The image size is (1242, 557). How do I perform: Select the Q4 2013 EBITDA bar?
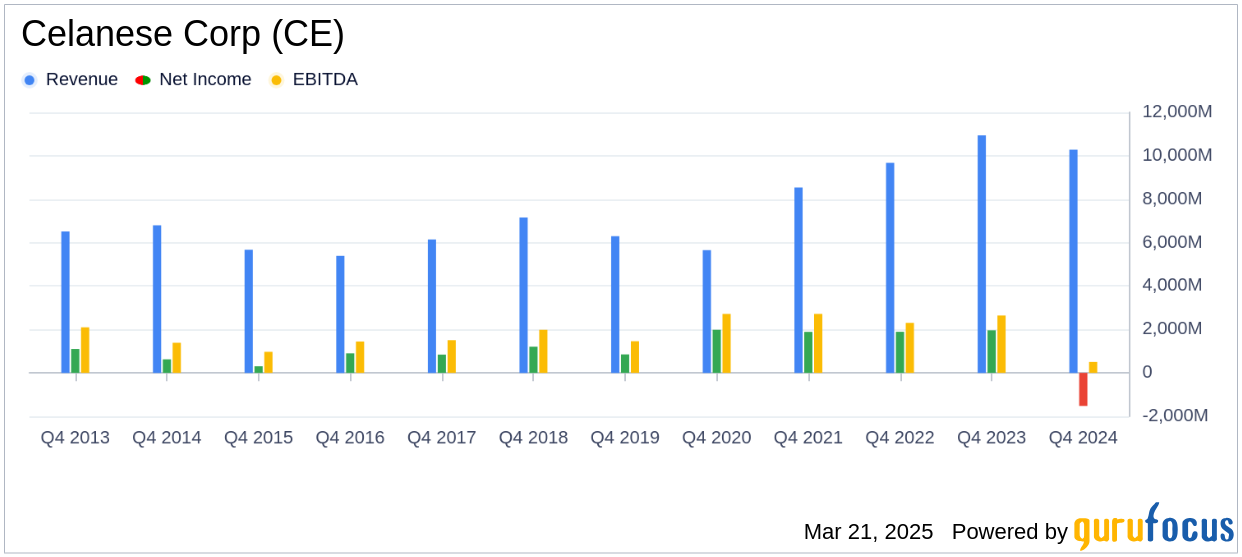[85, 350]
